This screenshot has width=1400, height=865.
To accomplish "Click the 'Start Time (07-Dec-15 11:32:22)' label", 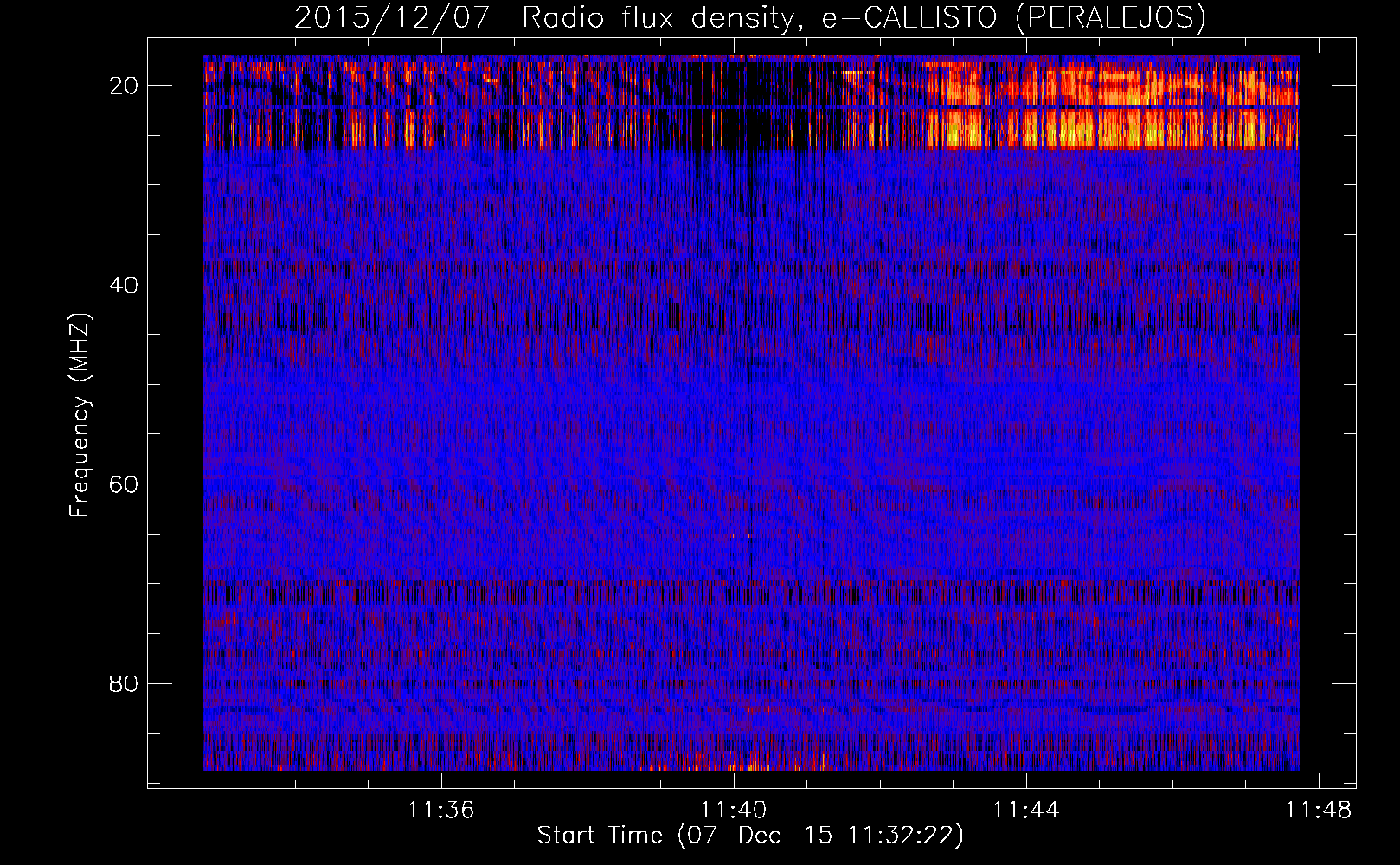I will coord(750,836).
